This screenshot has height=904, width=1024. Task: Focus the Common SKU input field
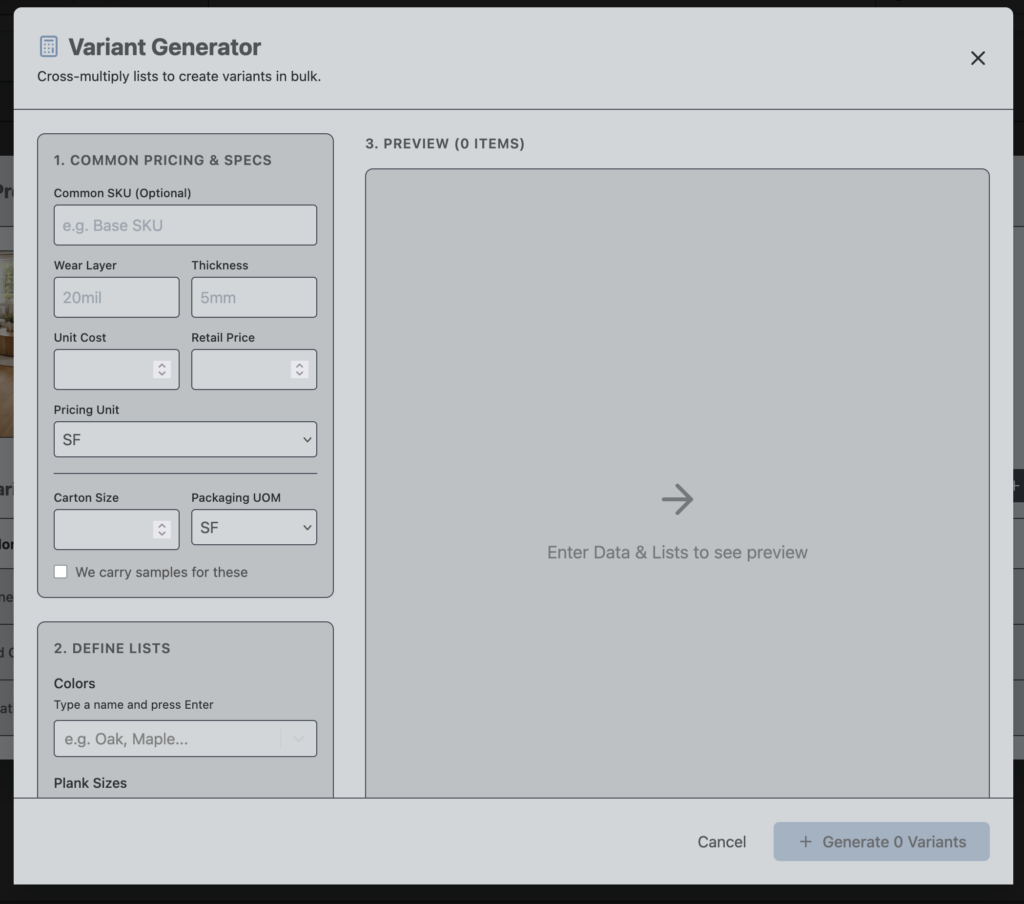click(185, 225)
